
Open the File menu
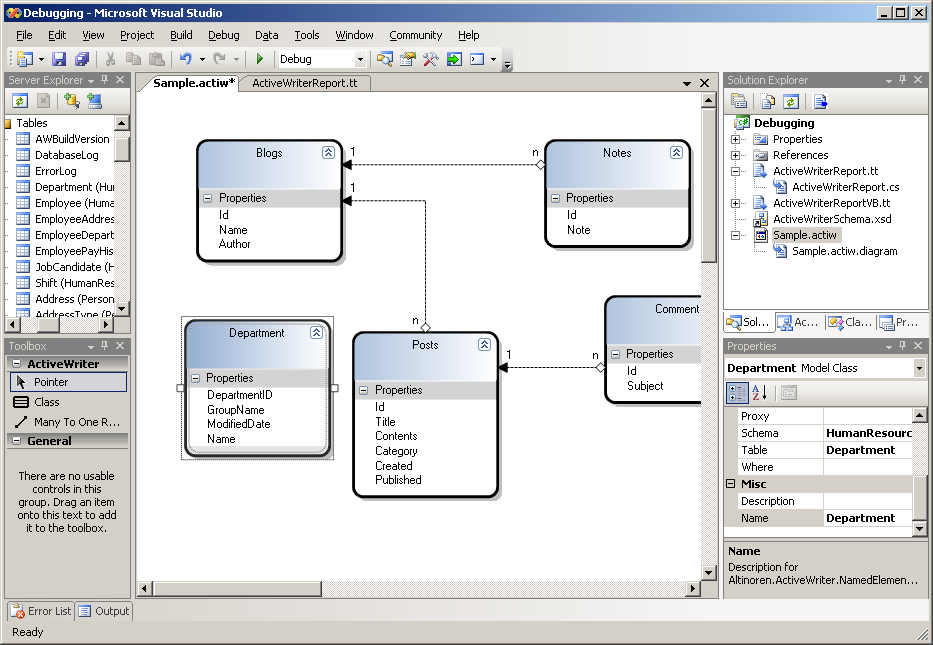coord(24,35)
